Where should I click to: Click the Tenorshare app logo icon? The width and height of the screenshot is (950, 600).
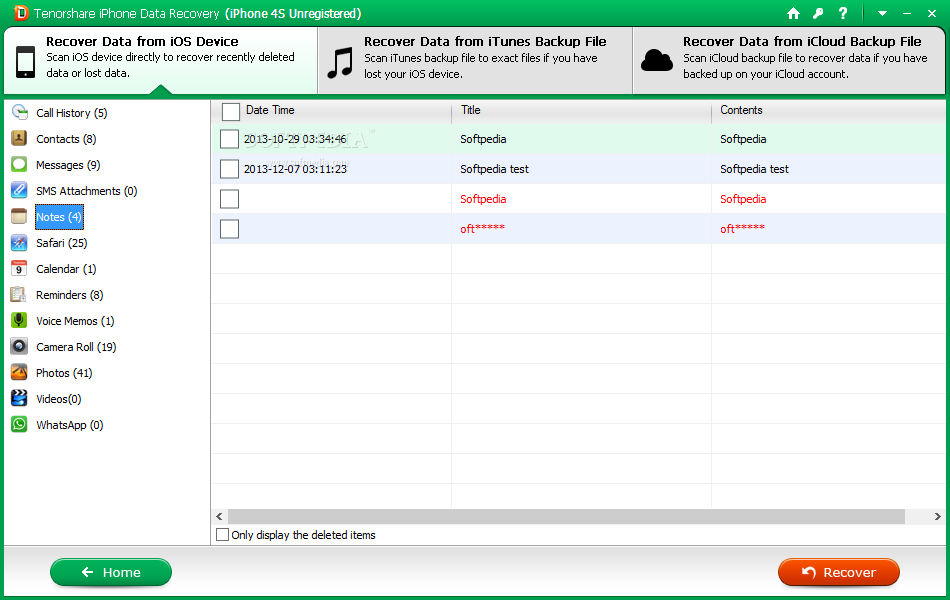click(x=21, y=13)
